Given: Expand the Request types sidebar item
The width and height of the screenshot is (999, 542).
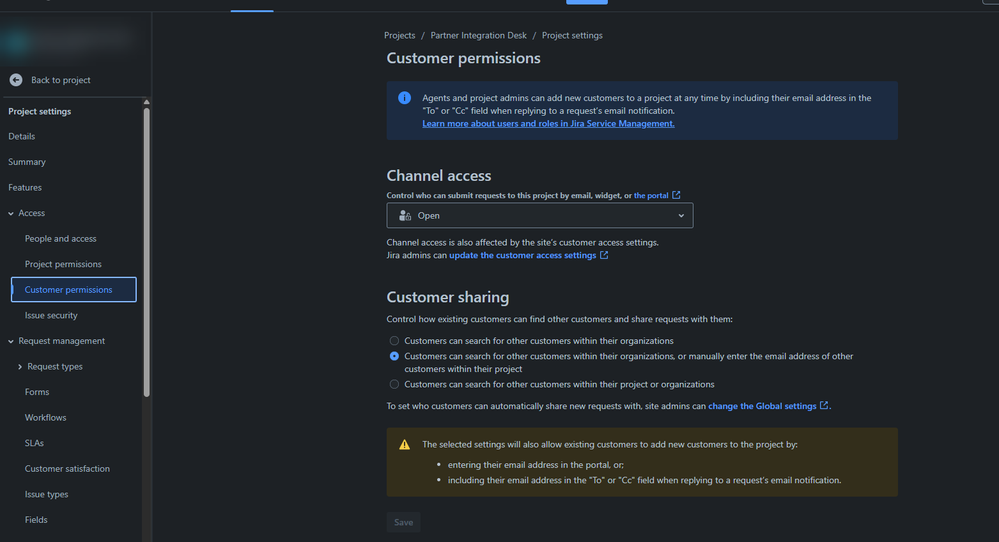Looking at the screenshot, I should pyautogui.click(x=20, y=367).
